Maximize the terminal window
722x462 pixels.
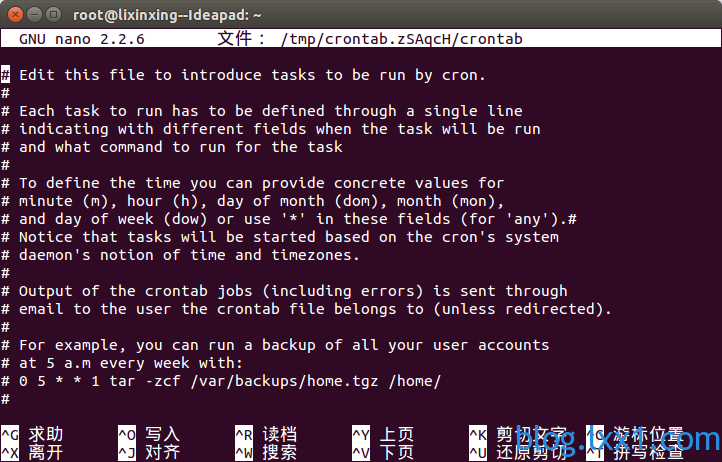54,15
